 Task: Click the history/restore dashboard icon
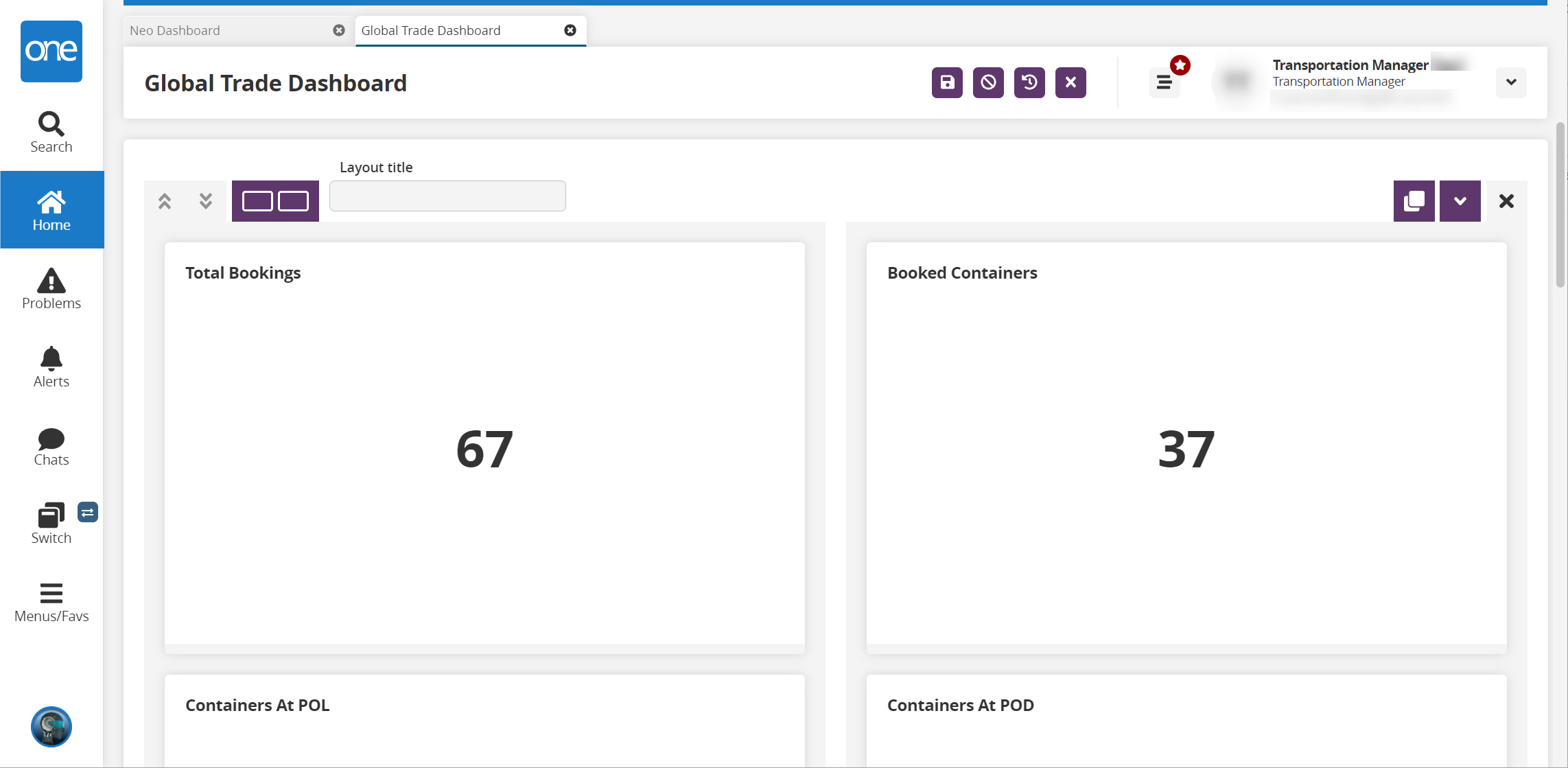click(1030, 82)
